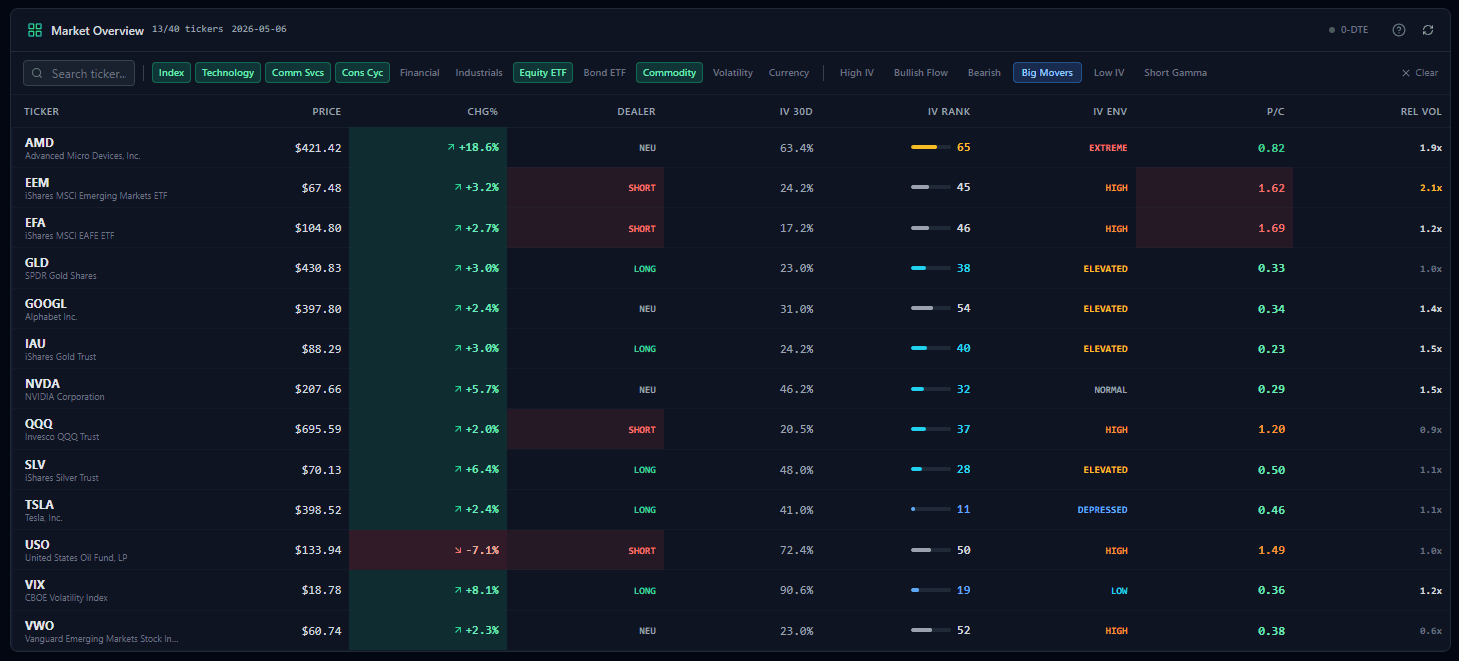Open the NVDA ticker row

pos(729,389)
